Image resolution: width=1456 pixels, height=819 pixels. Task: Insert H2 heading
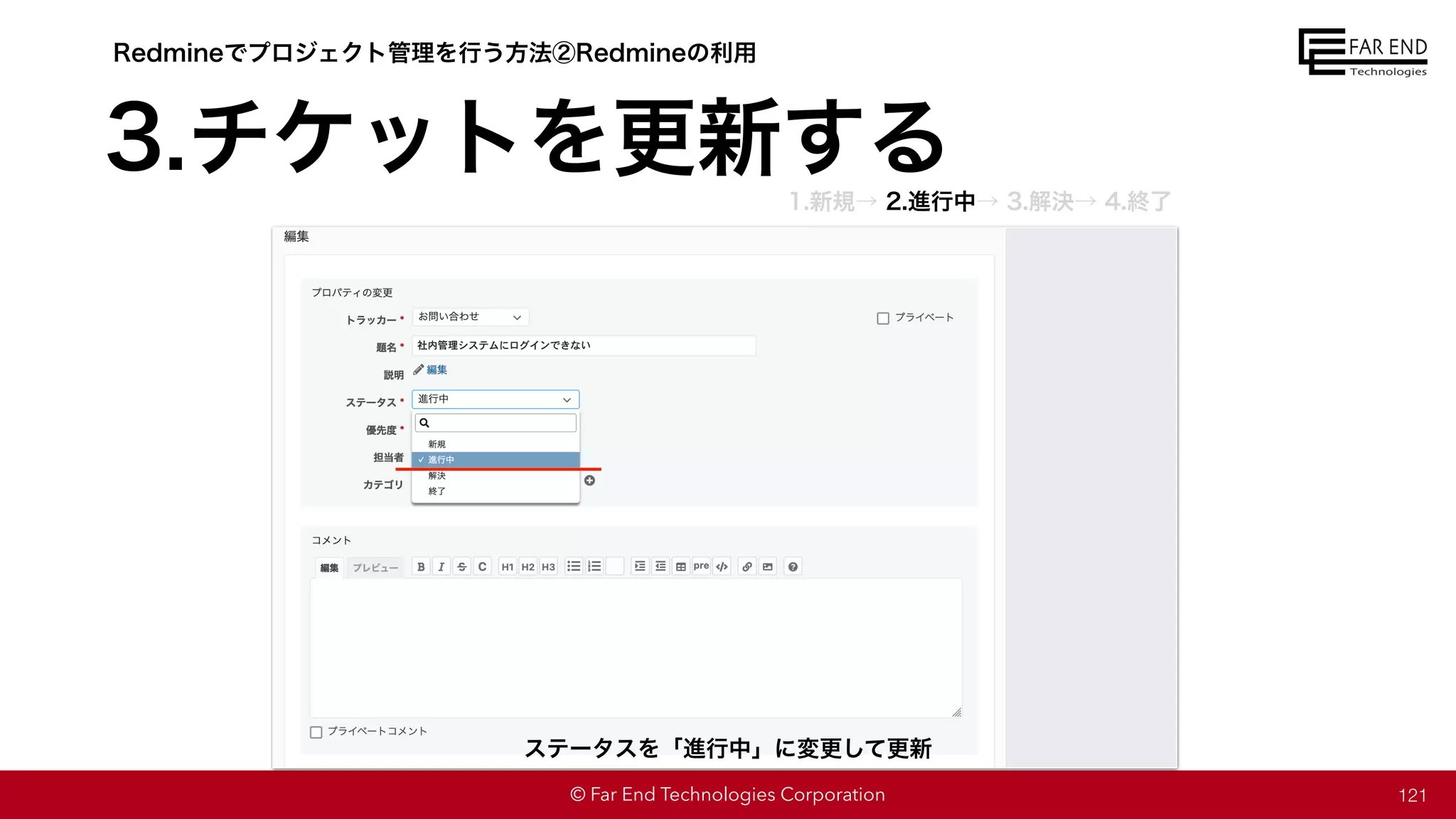[528, 567]
